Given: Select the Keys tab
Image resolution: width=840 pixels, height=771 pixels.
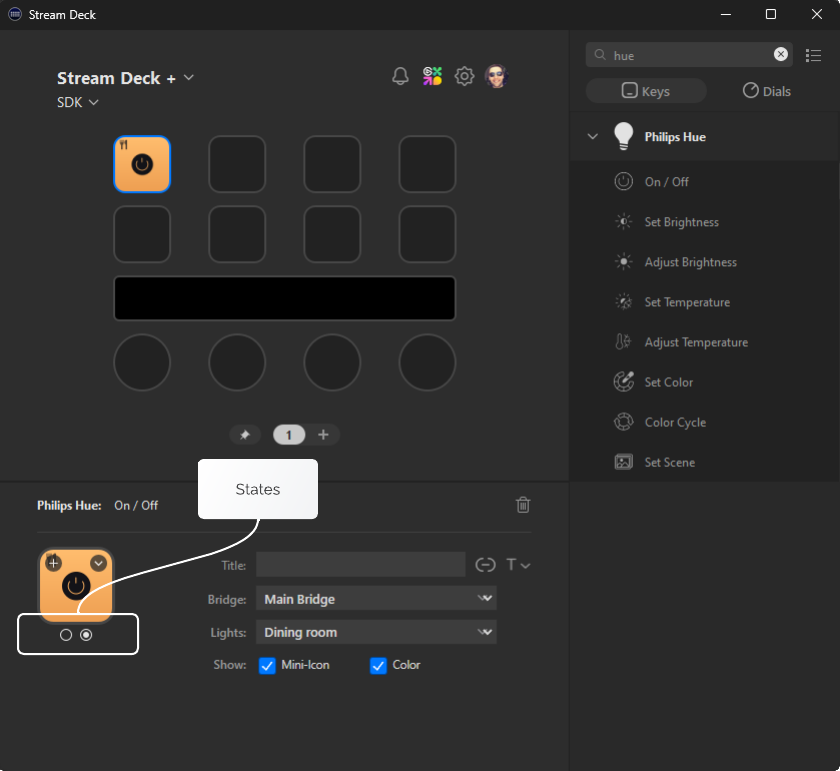Looking at the screenshot, I should [646, 90].
